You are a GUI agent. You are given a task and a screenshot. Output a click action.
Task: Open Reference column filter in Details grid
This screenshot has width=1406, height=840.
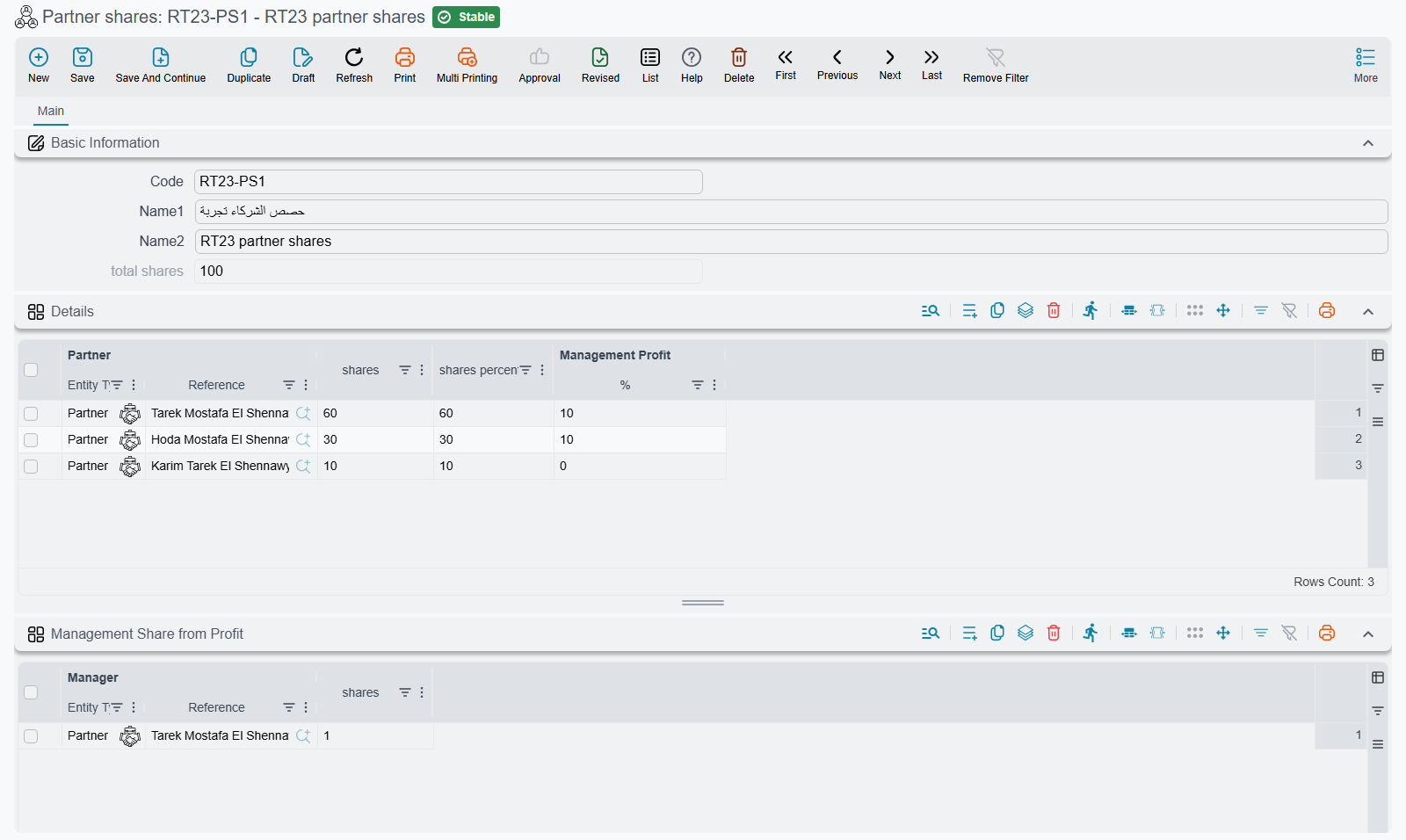[x=288, y=385]
